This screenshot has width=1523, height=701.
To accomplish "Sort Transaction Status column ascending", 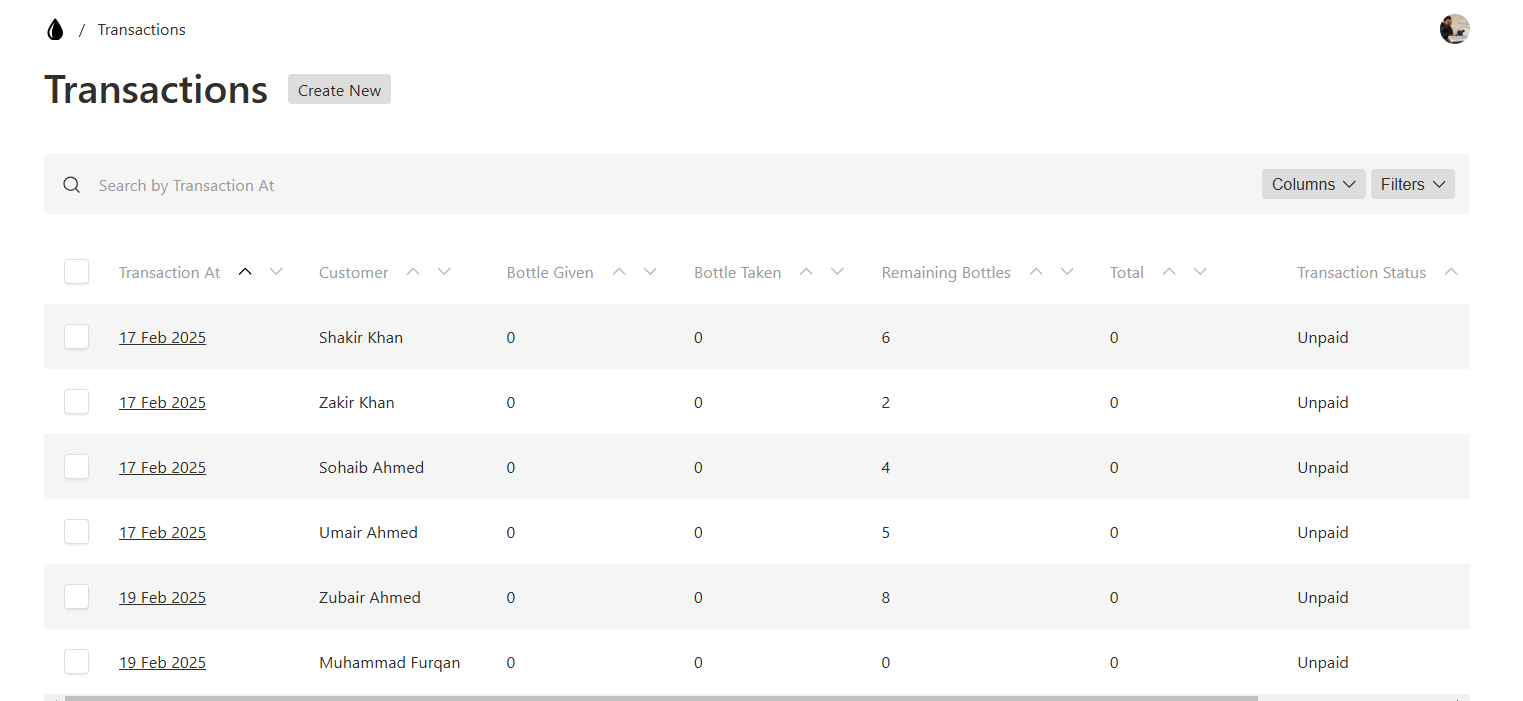I will (x=1451, y=272).
